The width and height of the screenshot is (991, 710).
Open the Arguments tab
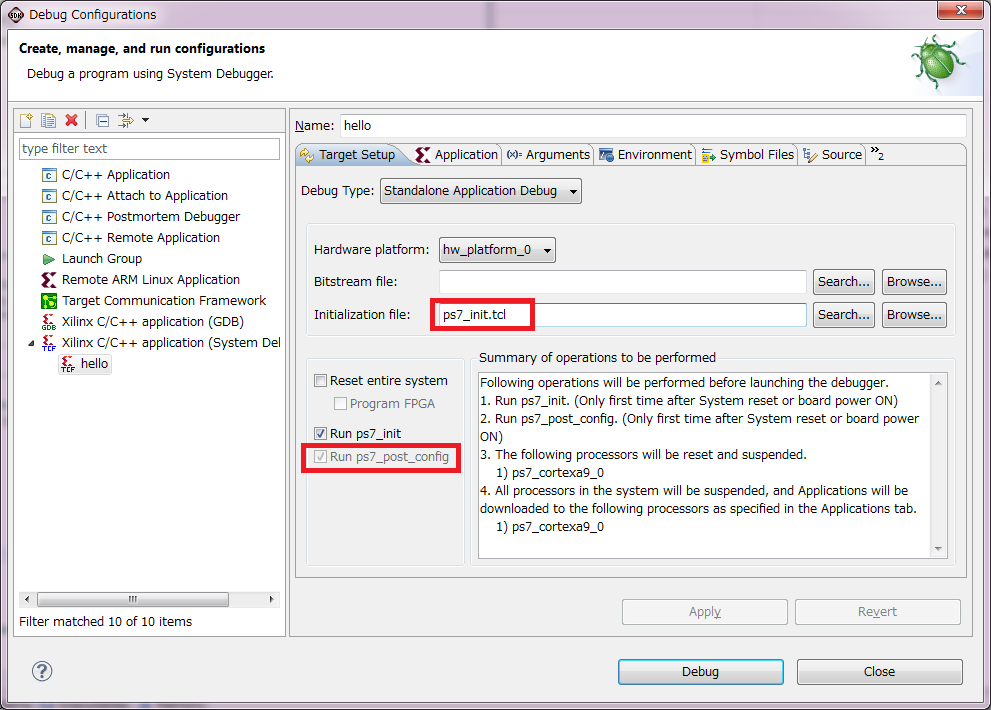[x=548, y=155]
